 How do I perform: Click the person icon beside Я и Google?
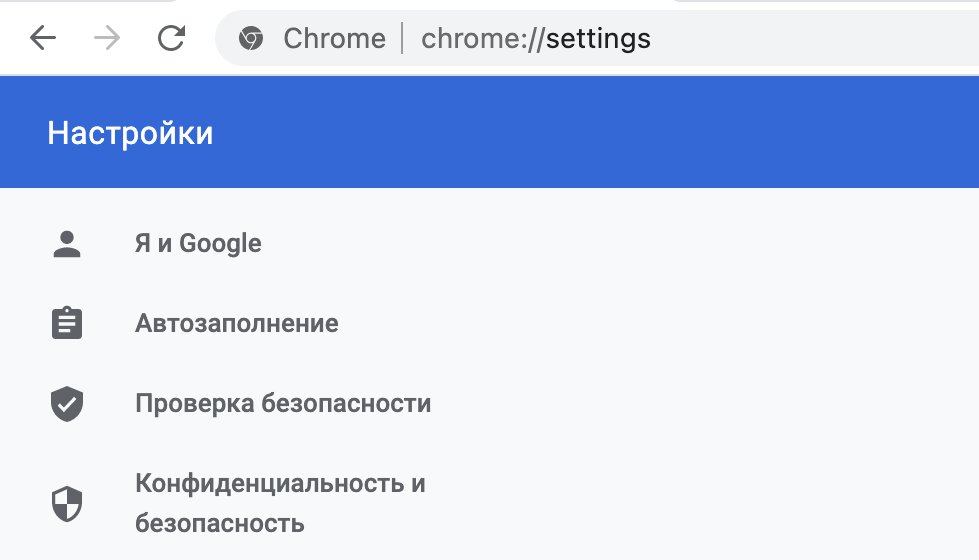pyautogui.click(x=67, y=244)
